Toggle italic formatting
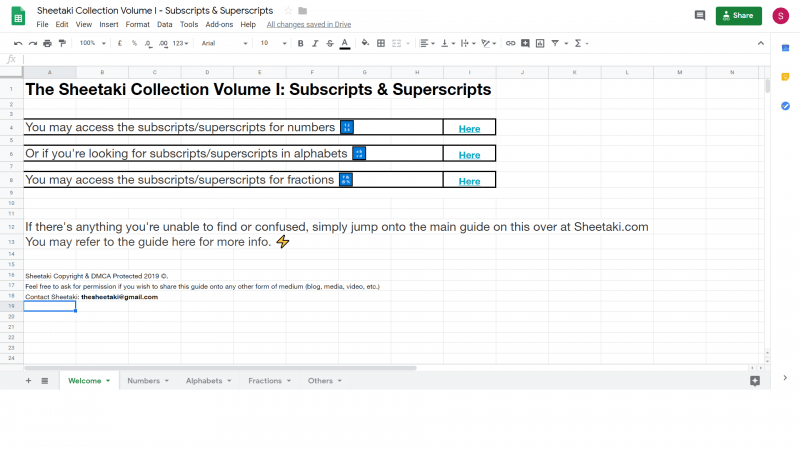 click(315, 43)
